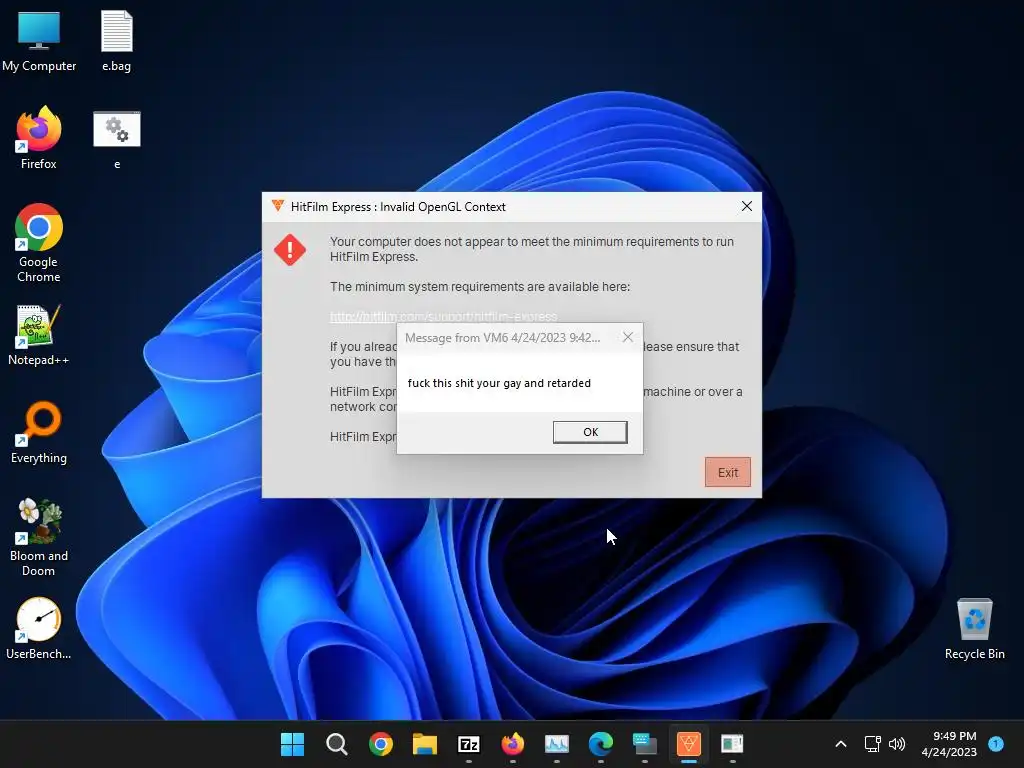Open the performance monitor taskbar icon
Screen dimensions: 1024x768
tap(556, 744)
